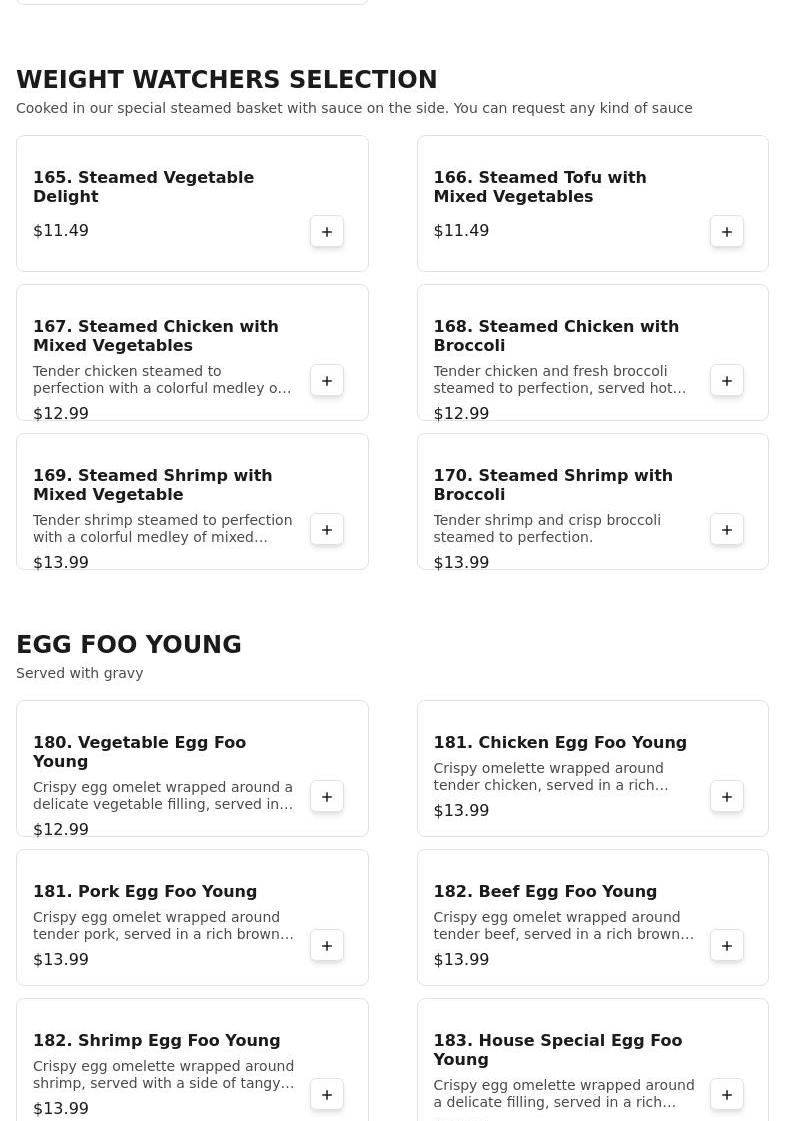This screenshot has height=1121, width=785.
Task: Click the Weight Watchers Selection heading
Action: [x=227, y=80]
